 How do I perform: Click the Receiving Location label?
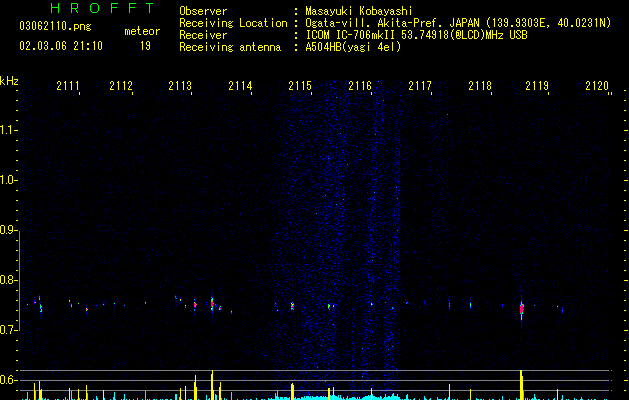233,23
